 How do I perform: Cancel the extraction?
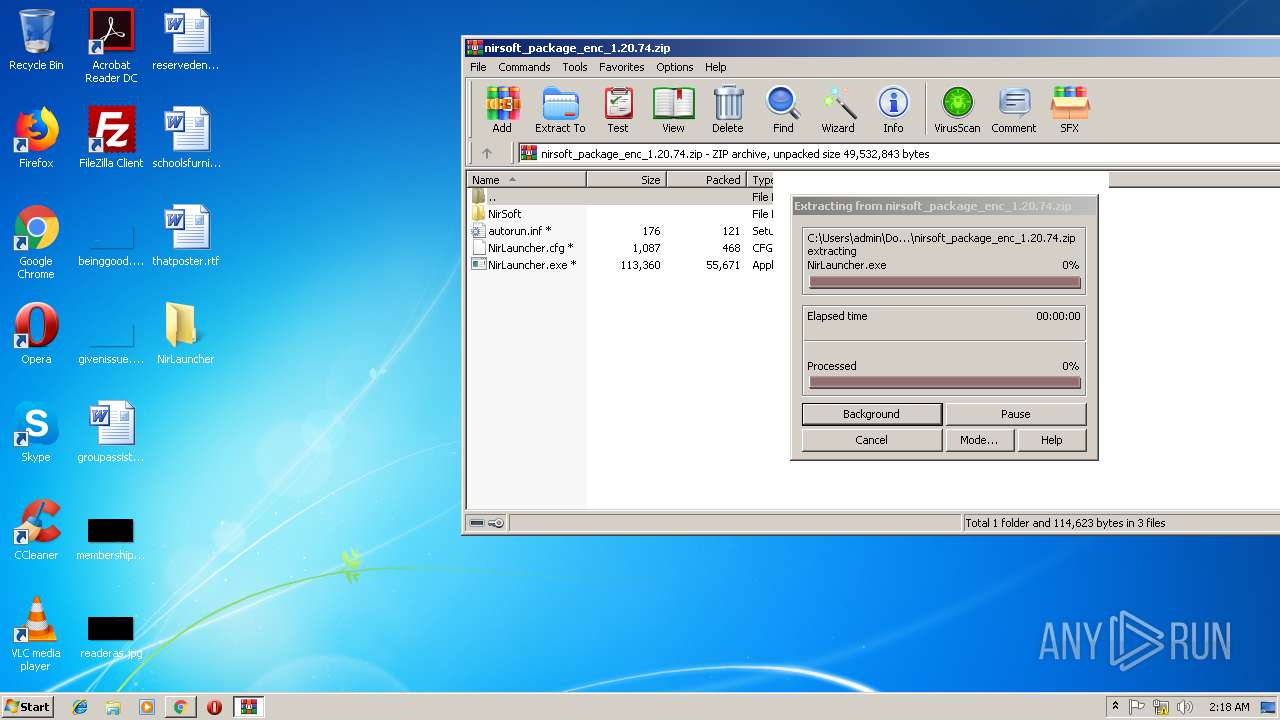pyautogui.click(x=872, y=440)
